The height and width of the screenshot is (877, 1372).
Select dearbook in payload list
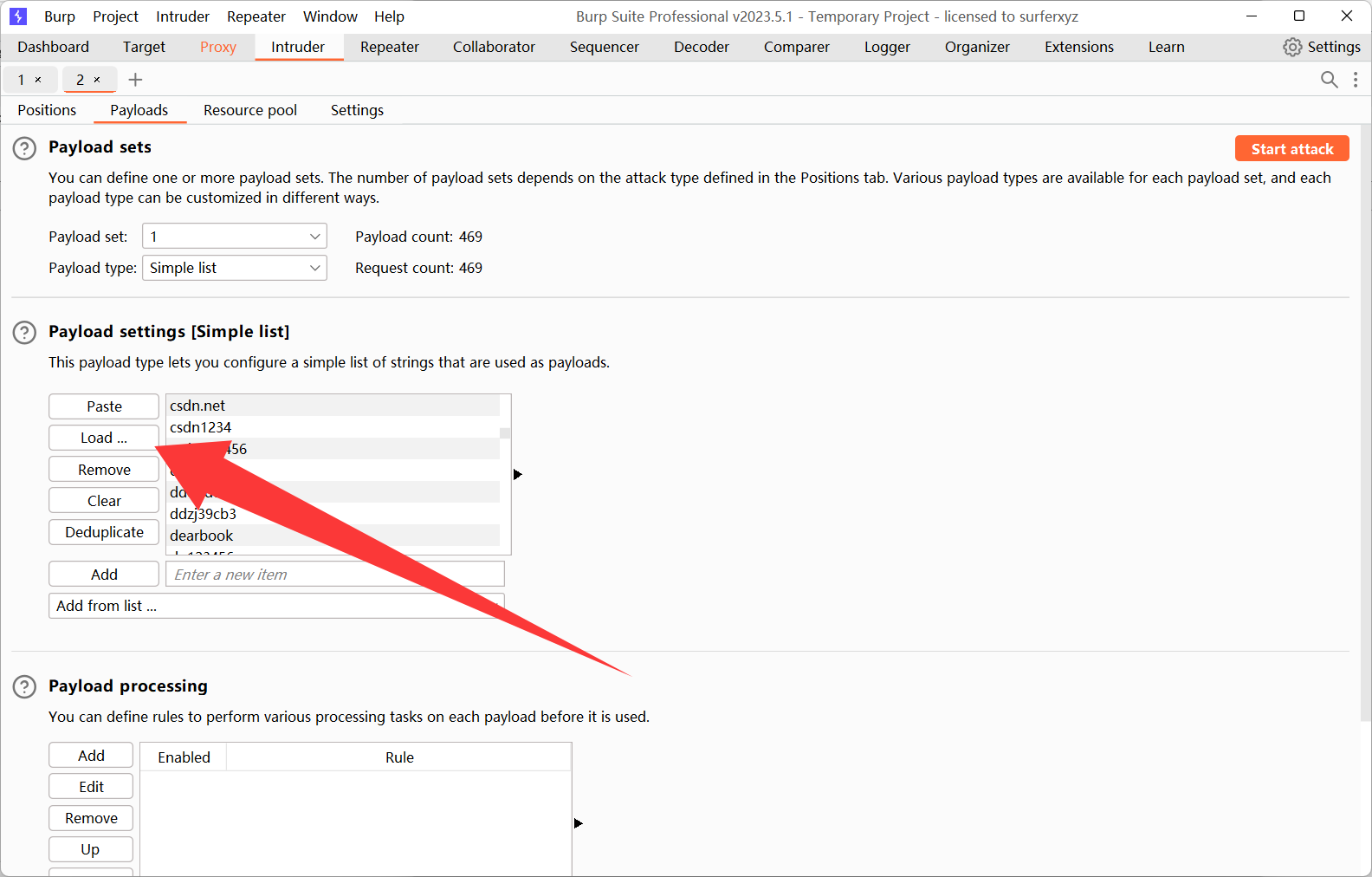tap(333, 536)
